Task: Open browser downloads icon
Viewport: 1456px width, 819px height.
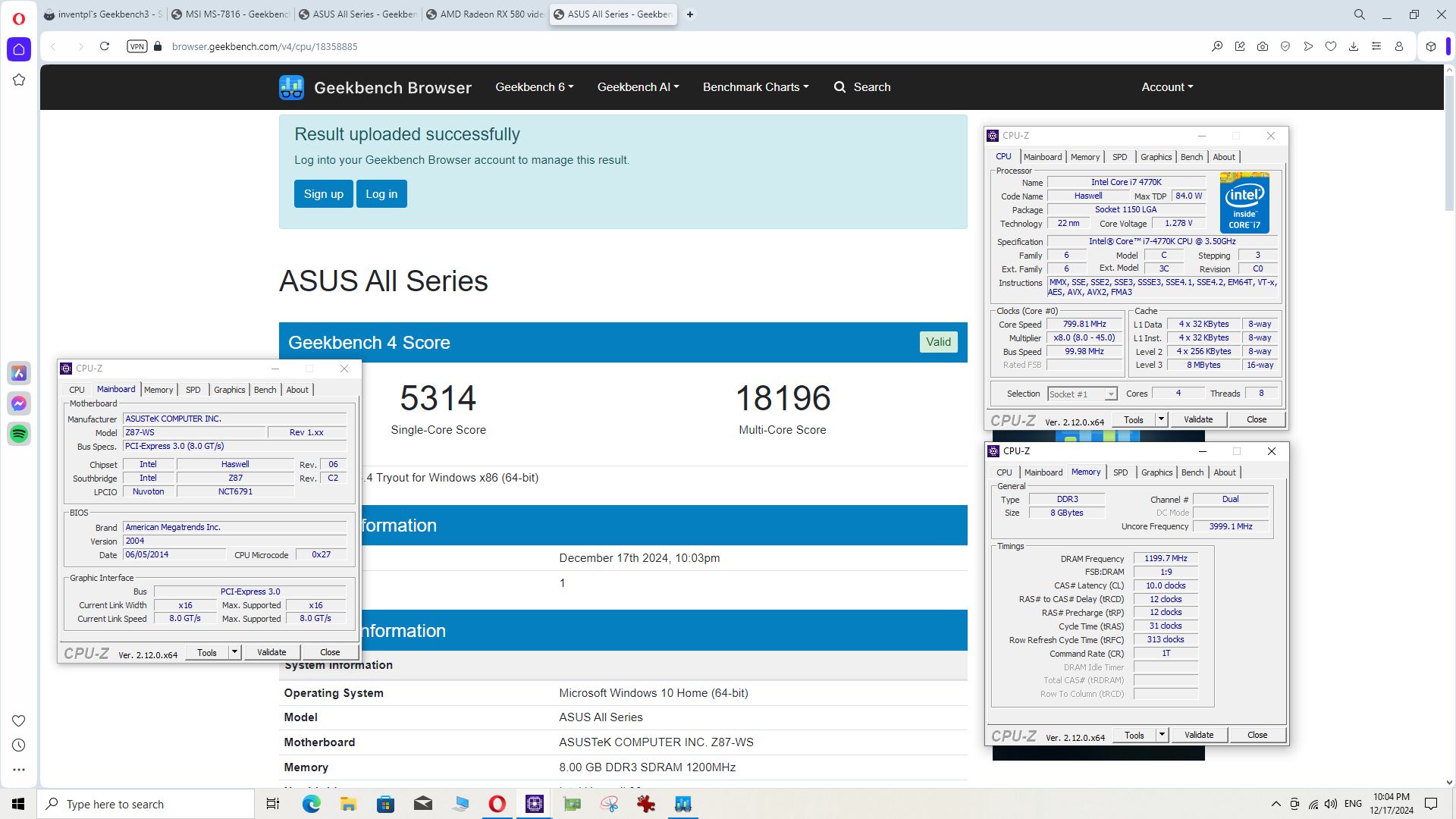Action: 1354,46
